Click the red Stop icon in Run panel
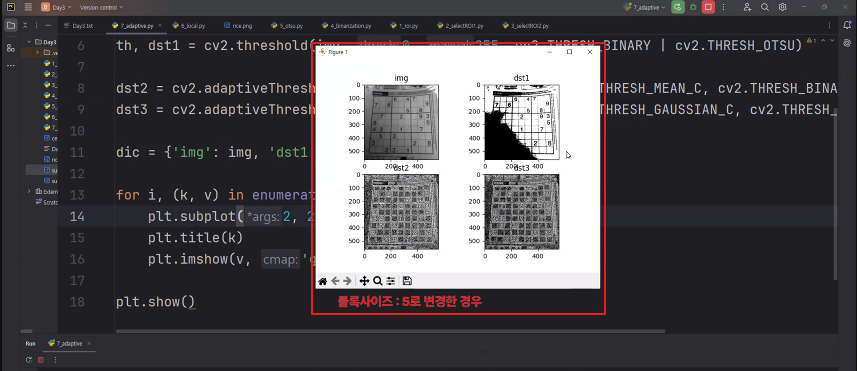Image resolution: width=857 pixels, height=371 pixels. 40,360
